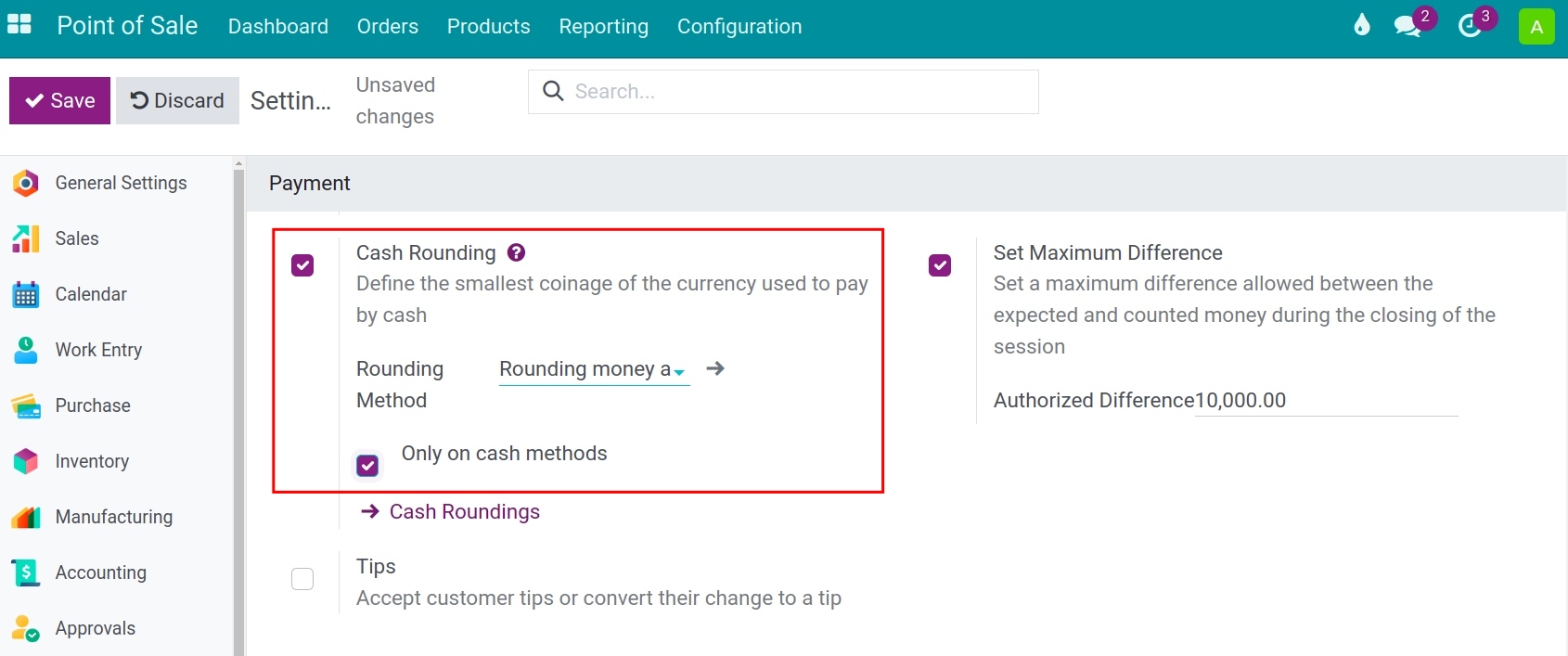Click the Tips setting label
This screenshot has height=656, width=1568.
(376, 566)
